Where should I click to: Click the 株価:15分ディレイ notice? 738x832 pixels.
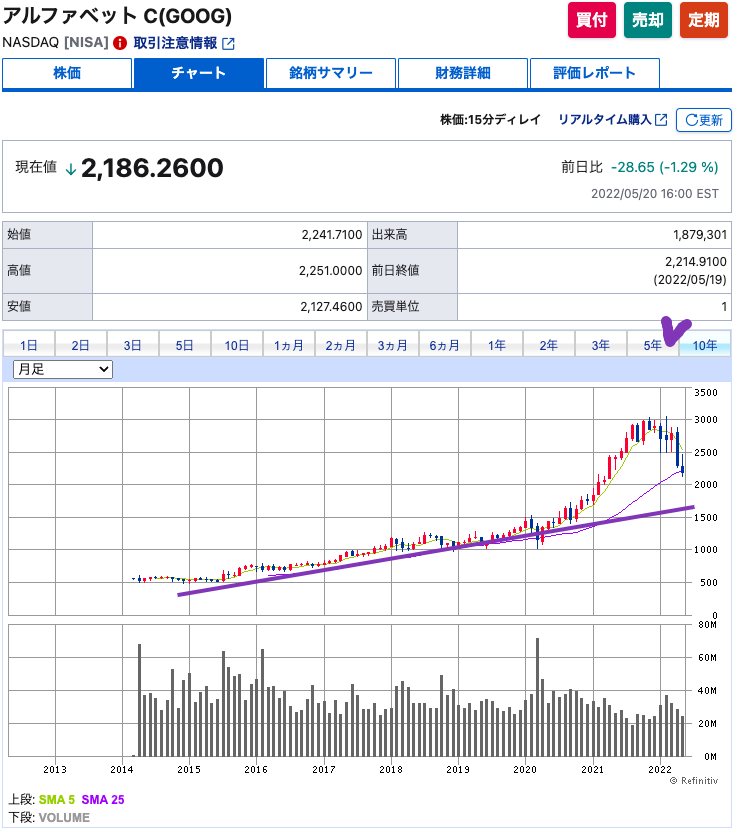click(490, 120)
